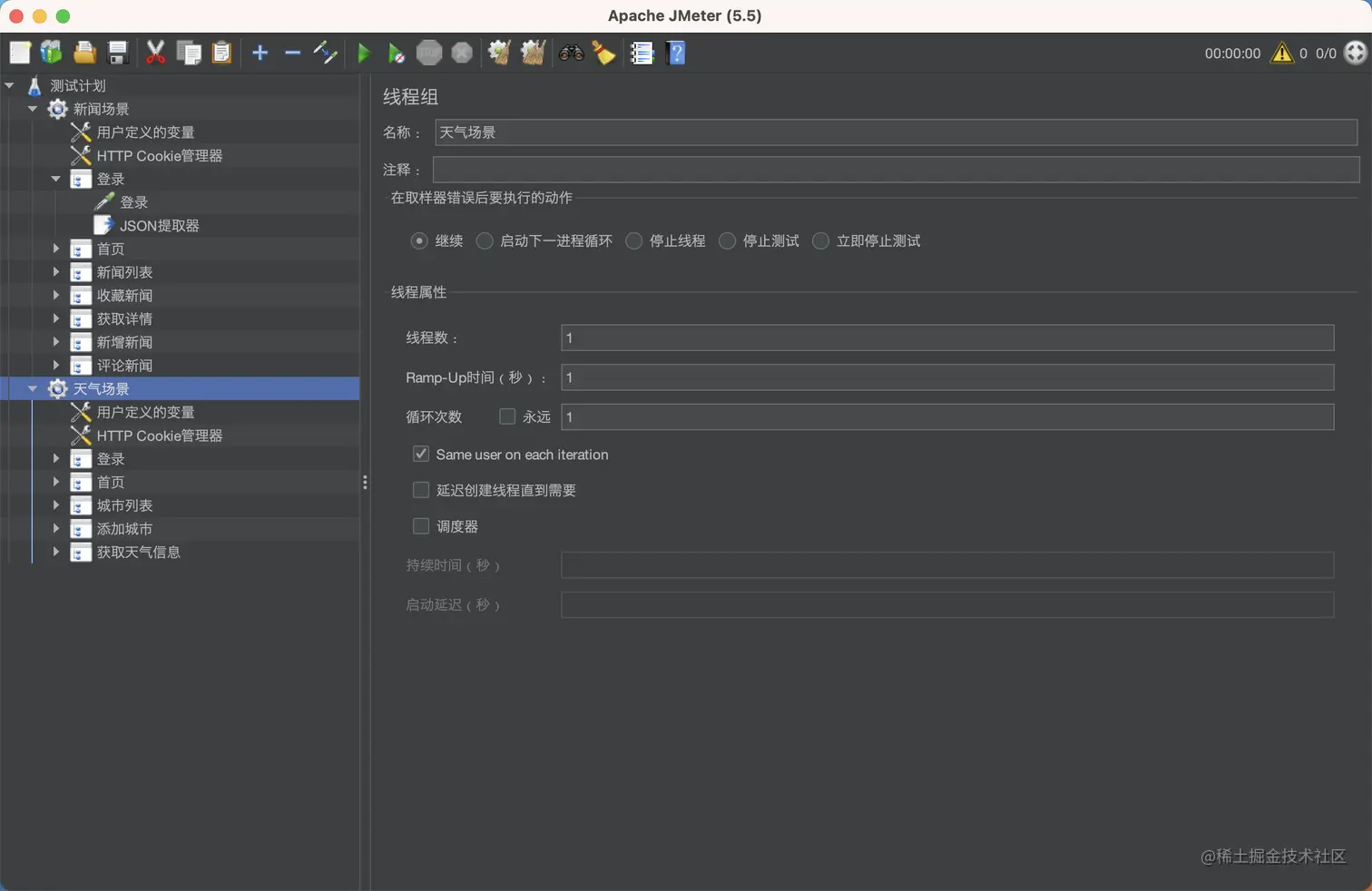Click the 名称 name input field
The image size is (1372, 891).
pos(896,132)
